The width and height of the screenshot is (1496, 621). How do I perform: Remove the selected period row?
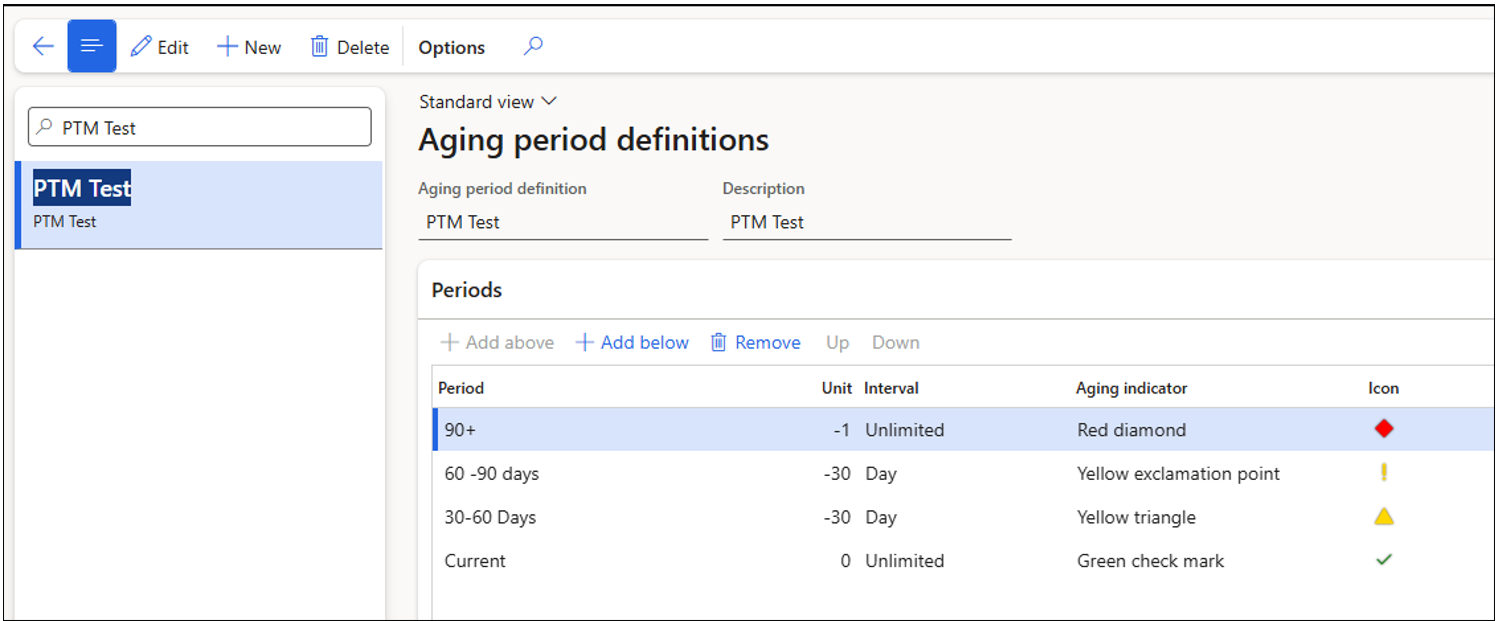click(x=755, y=342)
